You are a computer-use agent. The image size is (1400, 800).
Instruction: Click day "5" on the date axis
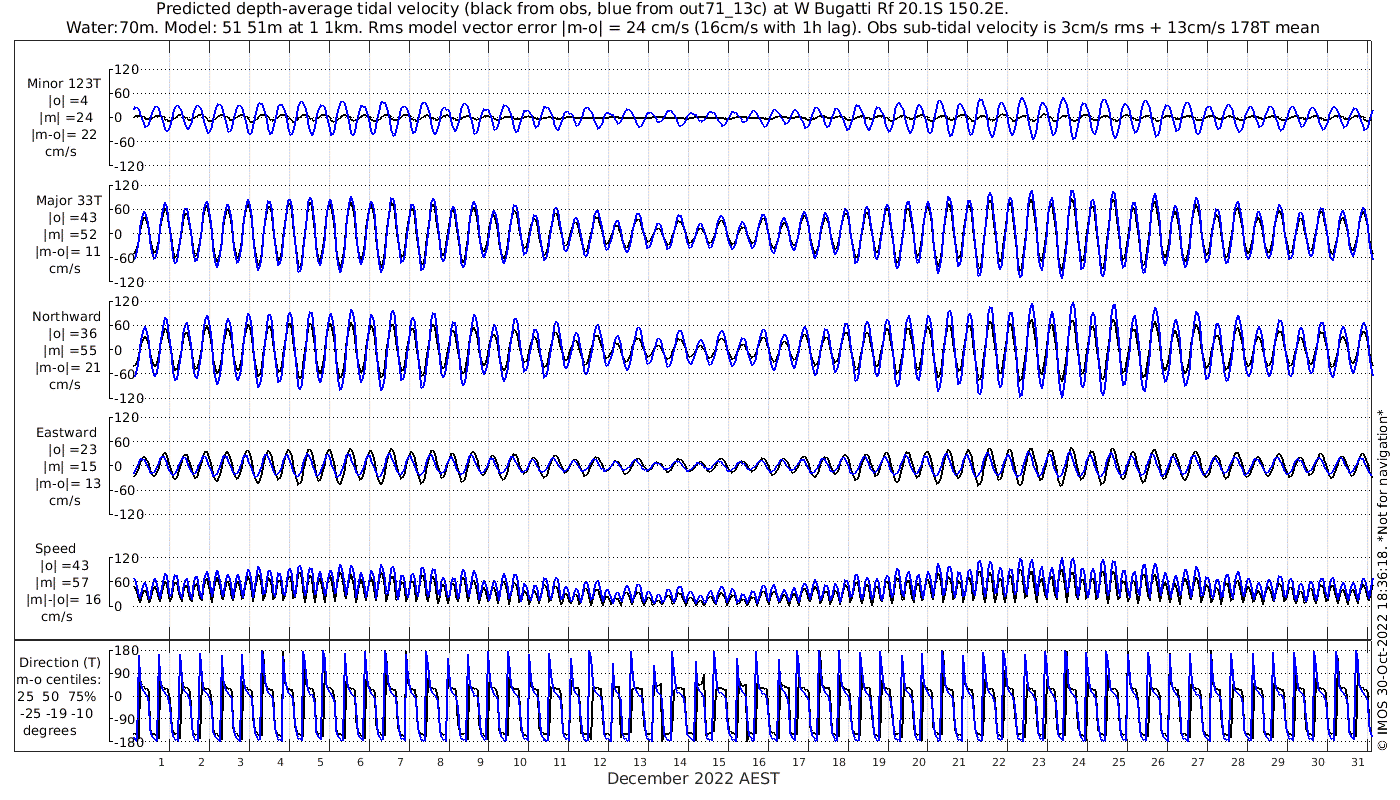coord(320,762)
